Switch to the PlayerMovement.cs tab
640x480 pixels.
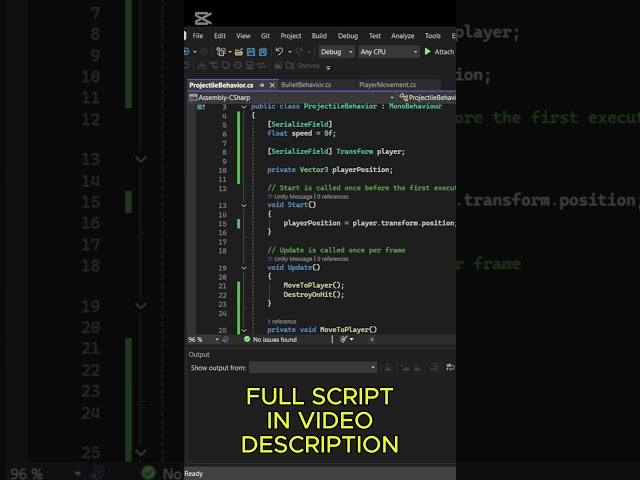tap(387, 85)
